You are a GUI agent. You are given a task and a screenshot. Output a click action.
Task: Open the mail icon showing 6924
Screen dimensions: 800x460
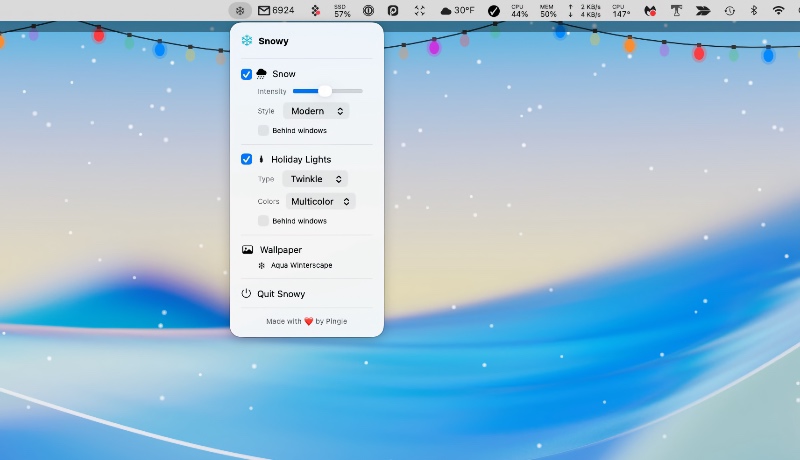(276, 11)
